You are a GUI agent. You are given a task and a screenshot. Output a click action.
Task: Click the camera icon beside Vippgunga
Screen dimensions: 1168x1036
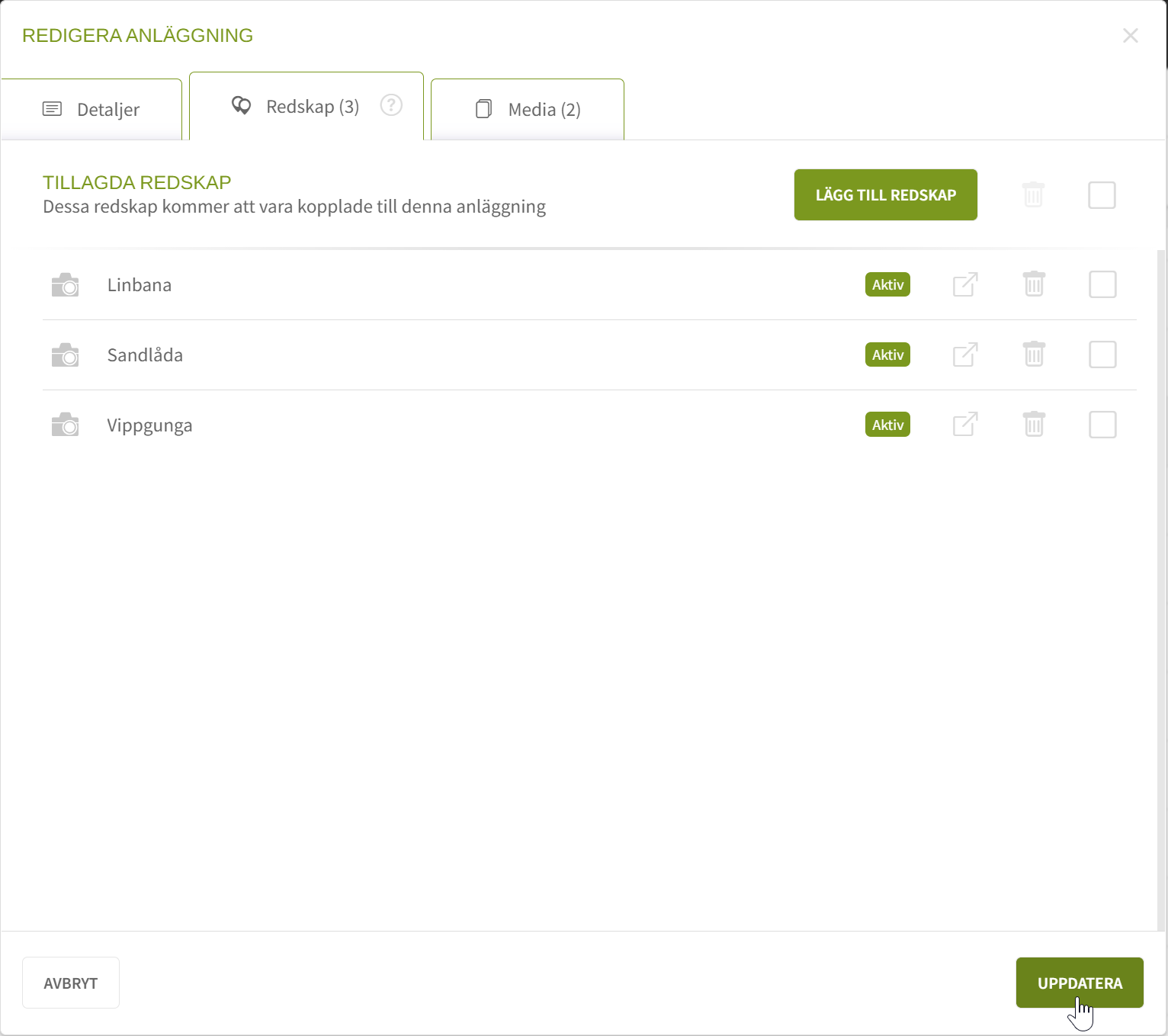point(65,425)
